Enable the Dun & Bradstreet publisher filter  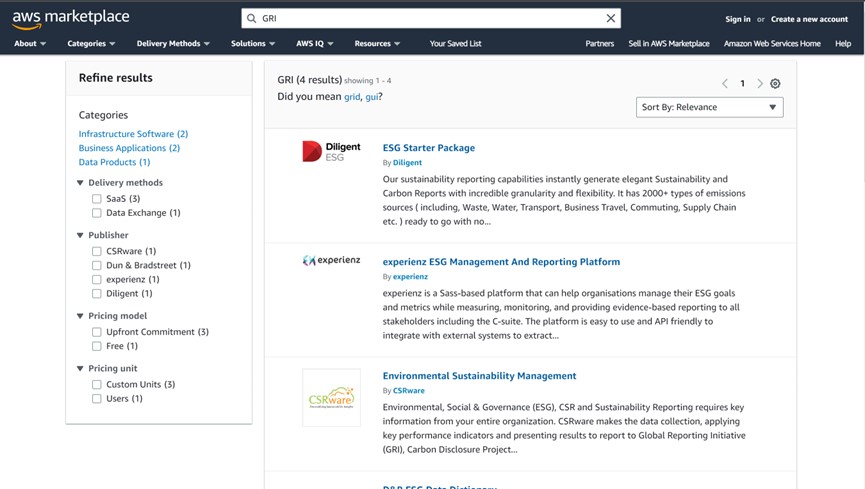pos(97,265)
